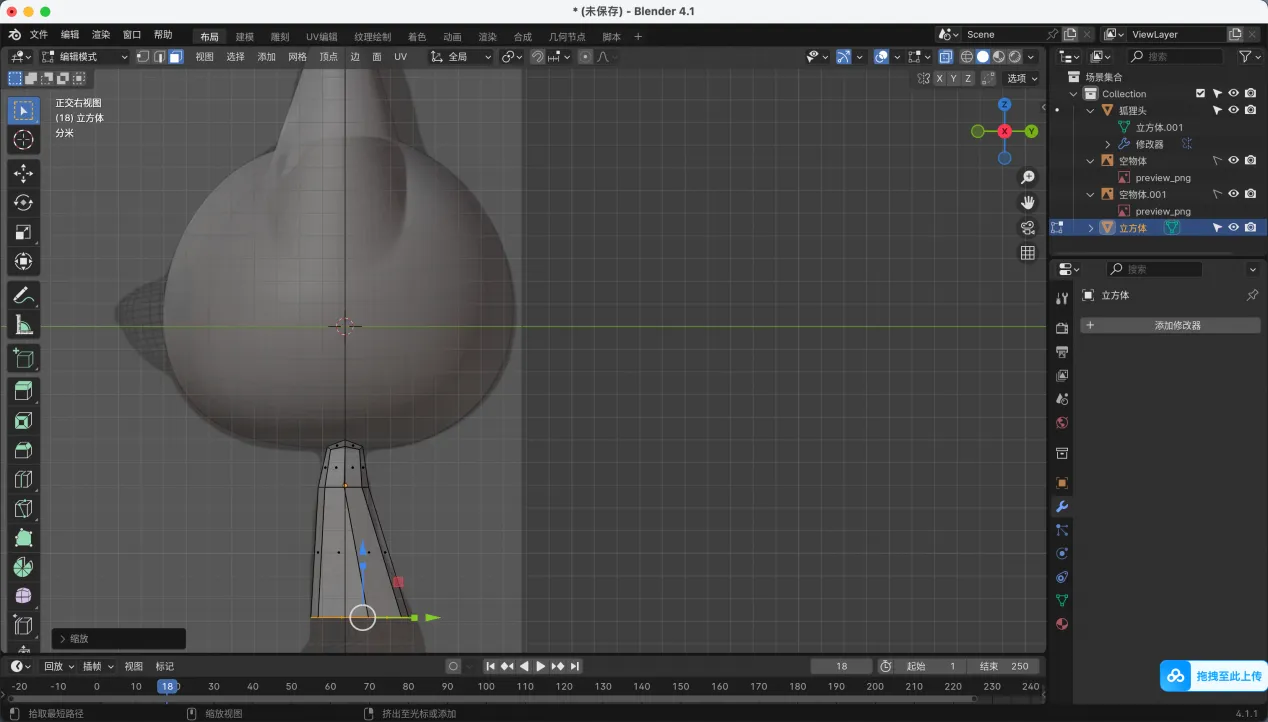1268x722 pixels.
Task: Open the Modifiers wrench properties tab
Action: click(x=1062, y=507)
